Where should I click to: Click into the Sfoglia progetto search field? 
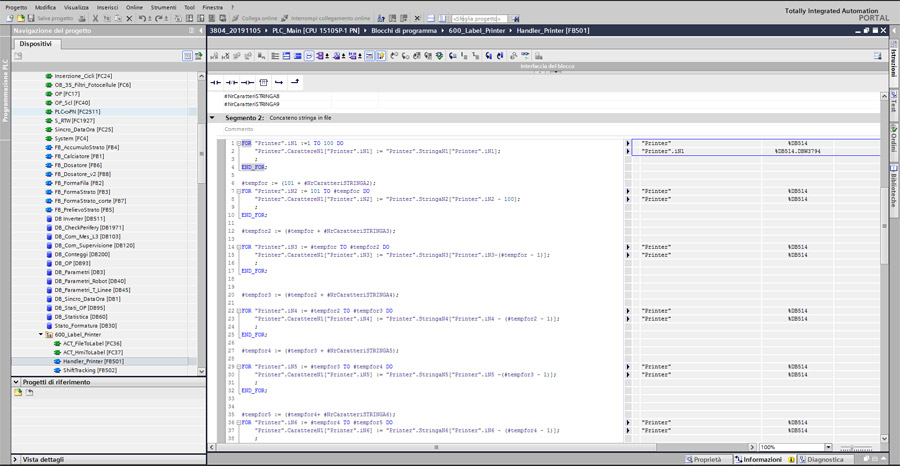coord(478,18)
